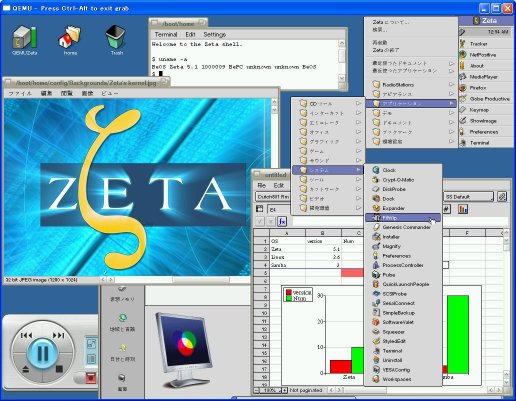Open the home folder desktop icon

[70, 40]
